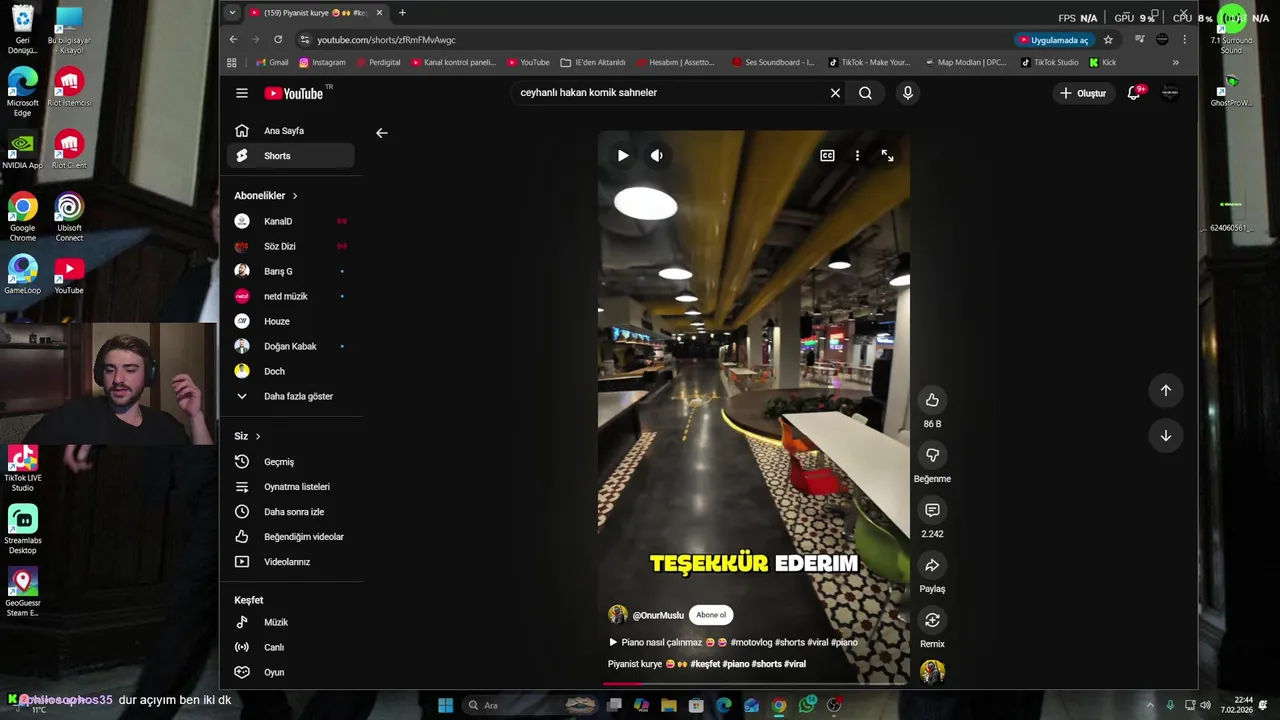Go to the previous Short
The height and width of the screenshot is (720, 1280).
tap(1165, 390)
